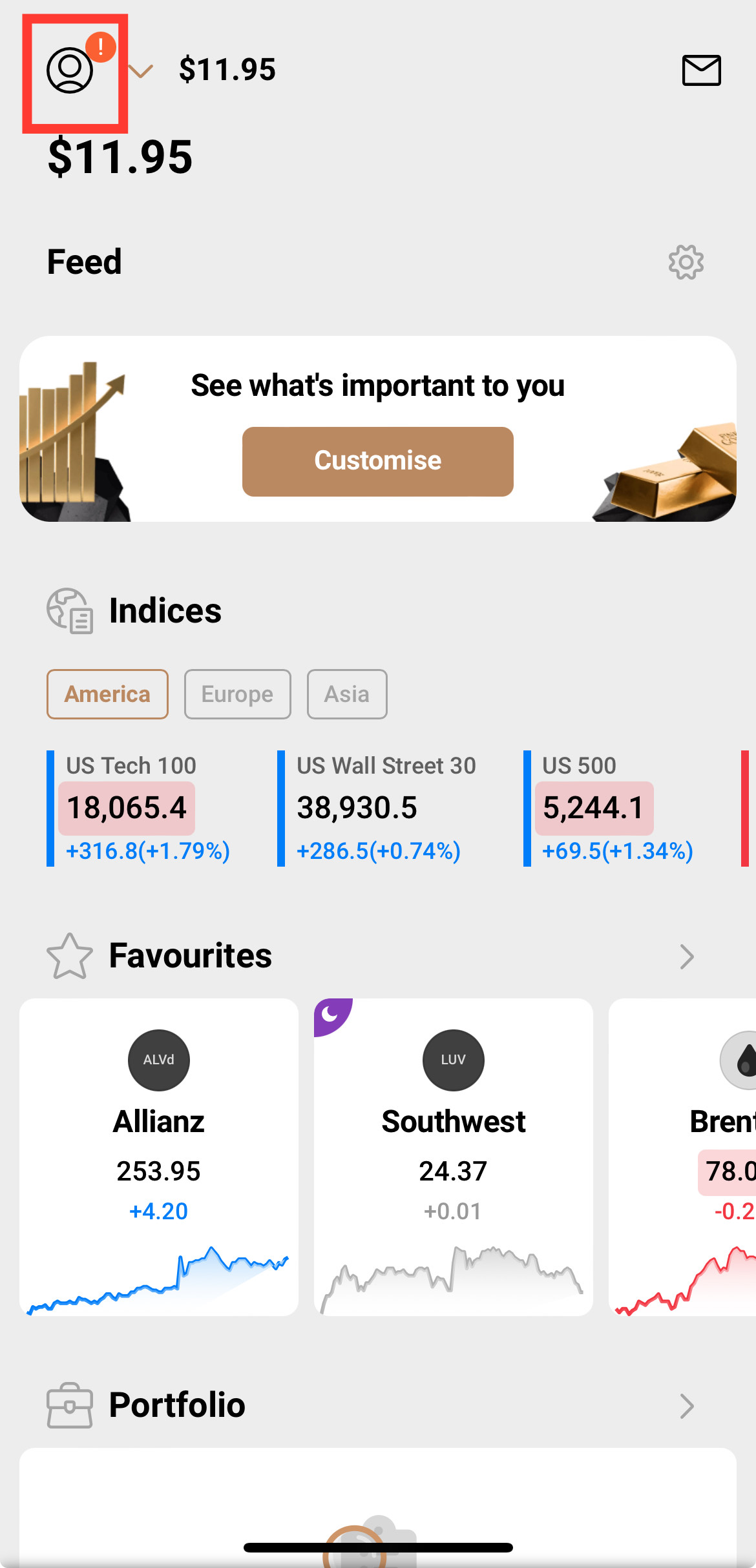Switch to Asia indices tab

(x=347, y=694)
